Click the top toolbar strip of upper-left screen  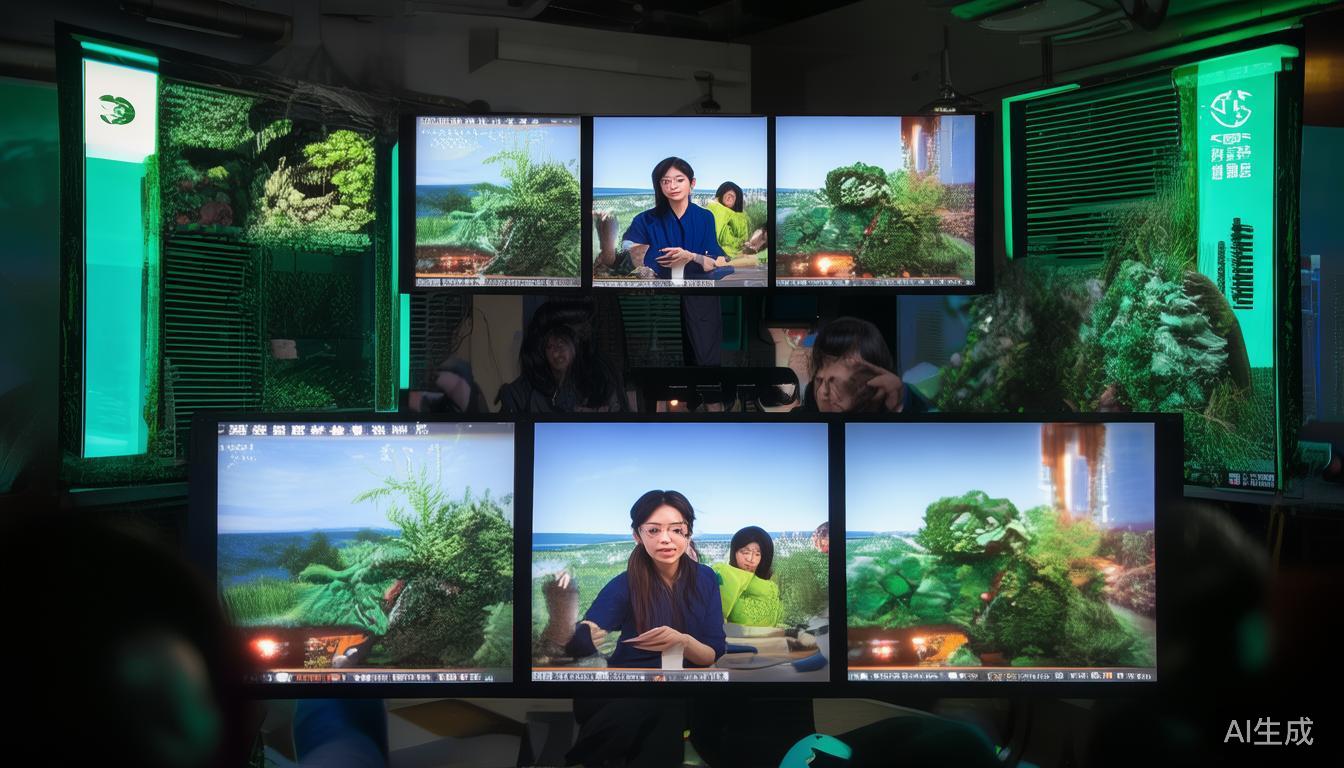(x=497, y=123)
